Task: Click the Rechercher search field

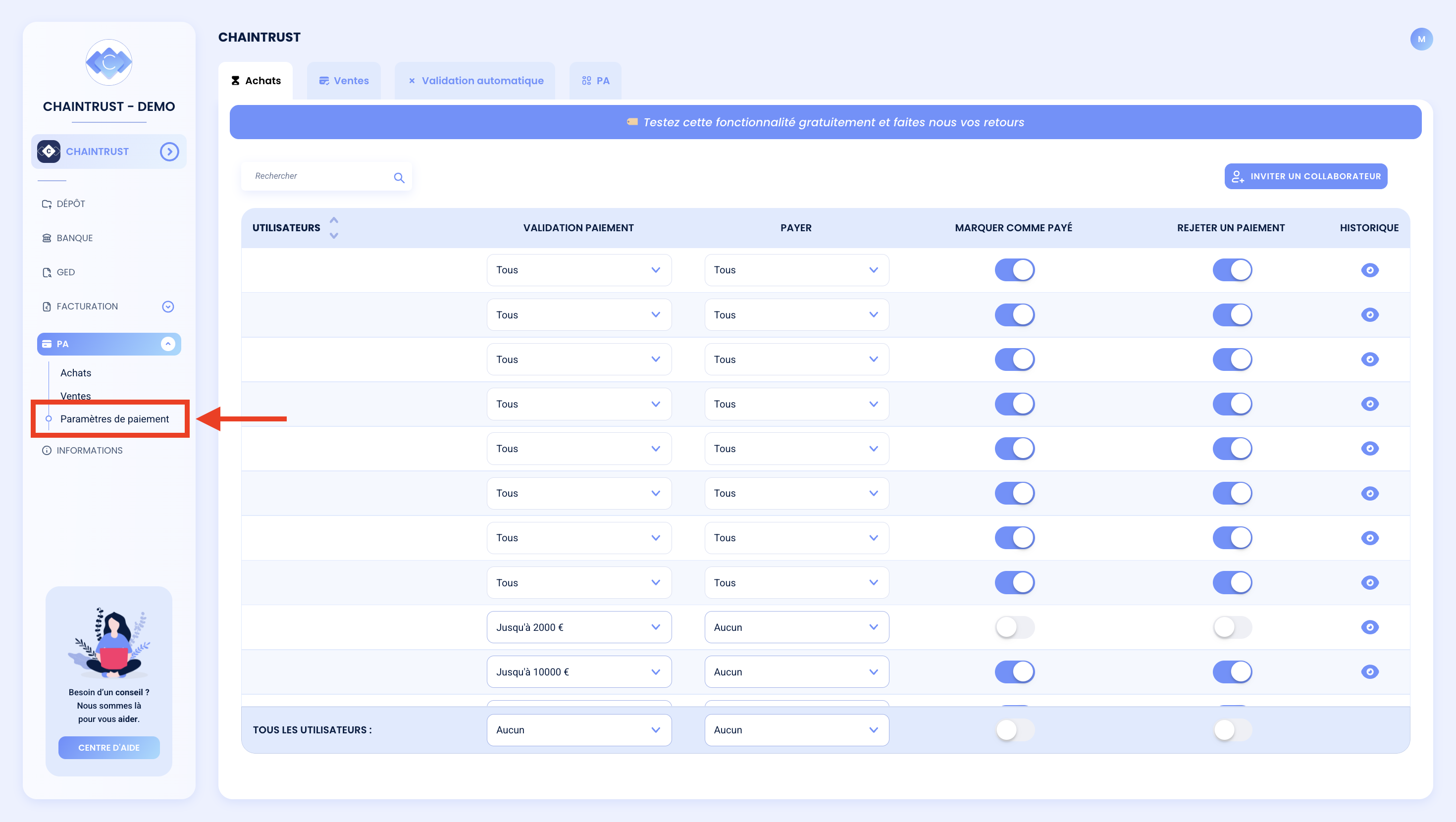Action: coord(319,176)
